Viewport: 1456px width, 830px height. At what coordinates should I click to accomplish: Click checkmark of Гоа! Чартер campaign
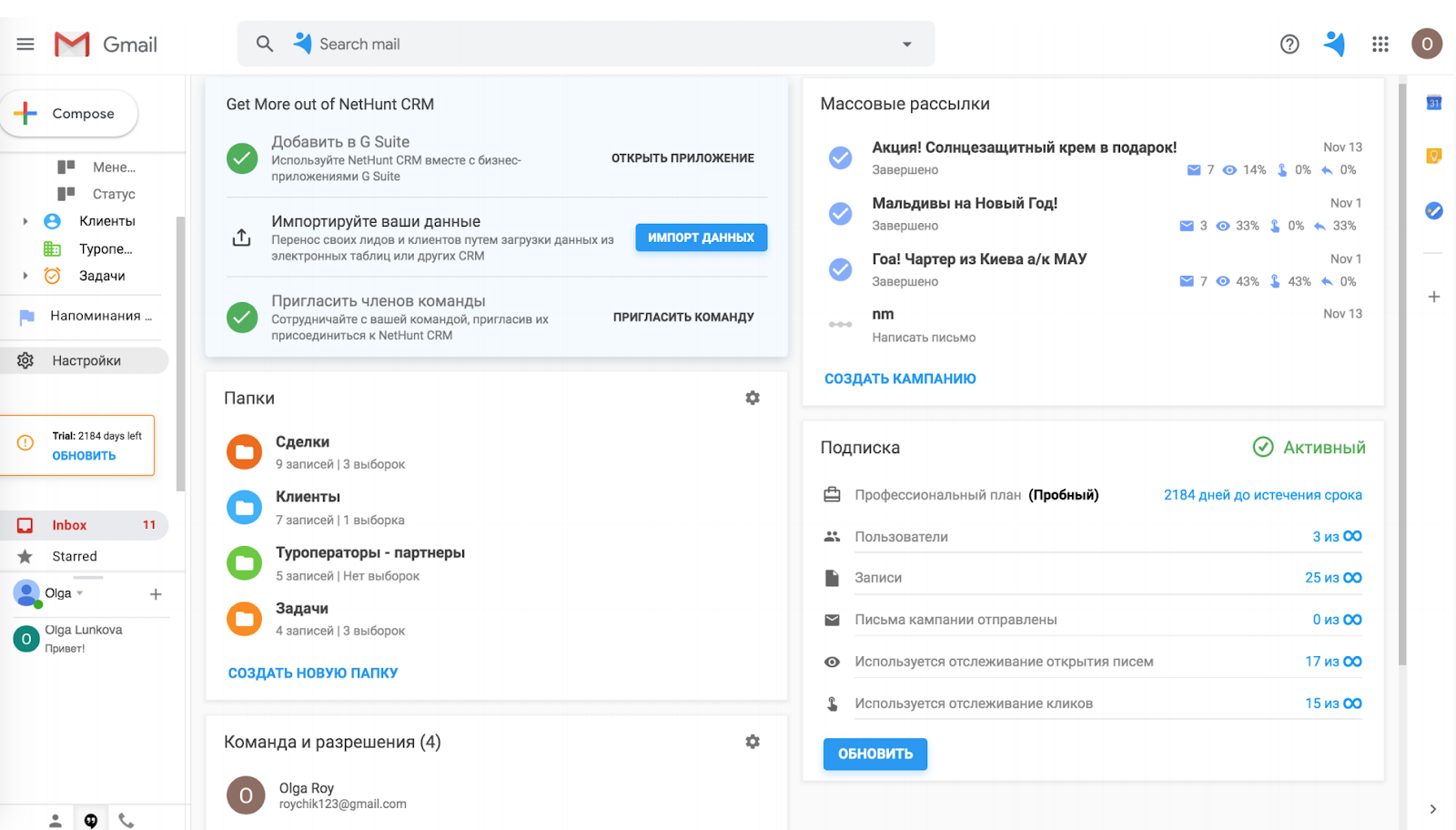(x=840, y=269)
